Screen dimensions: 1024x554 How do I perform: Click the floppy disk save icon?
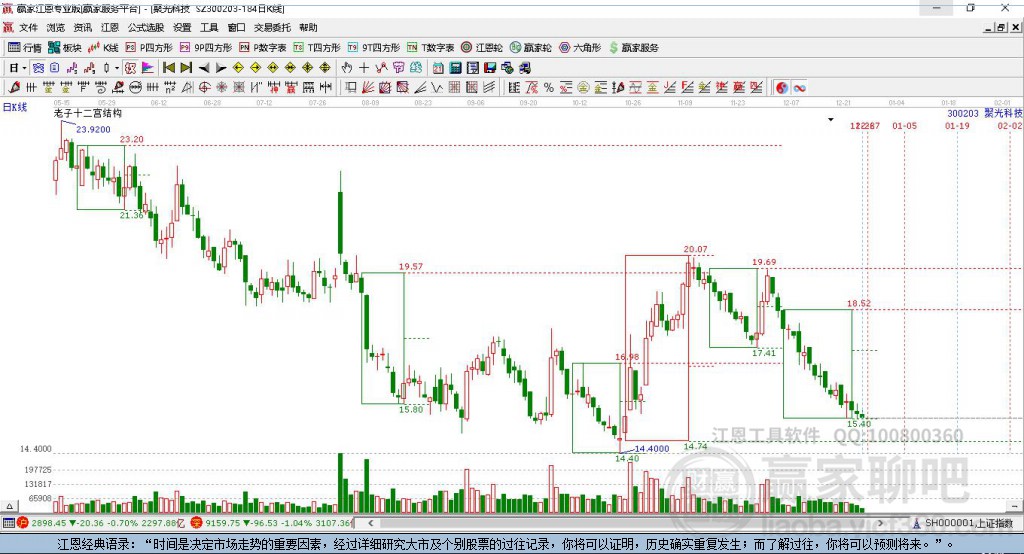click(x=490, y=68)
